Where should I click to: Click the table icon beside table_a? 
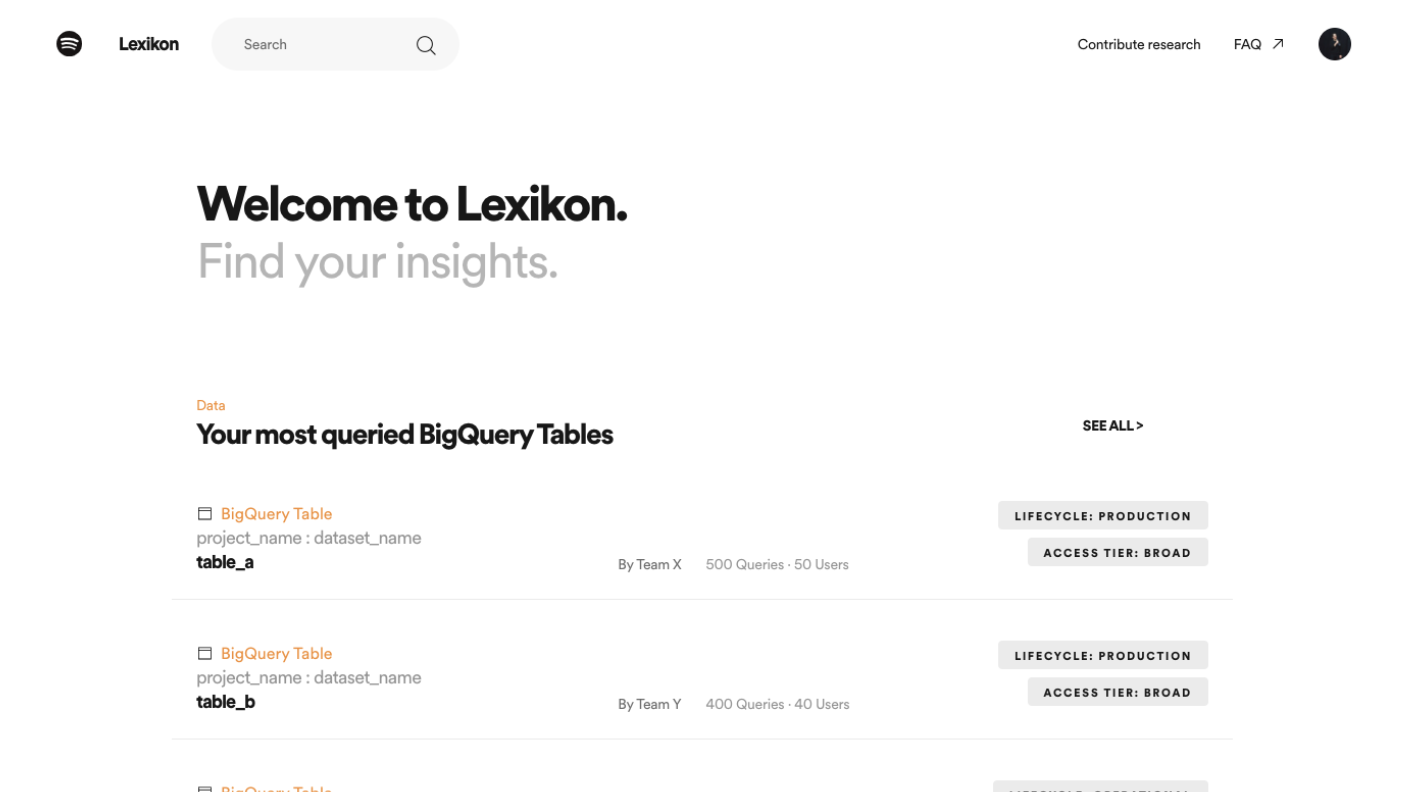tap(205, 514)
